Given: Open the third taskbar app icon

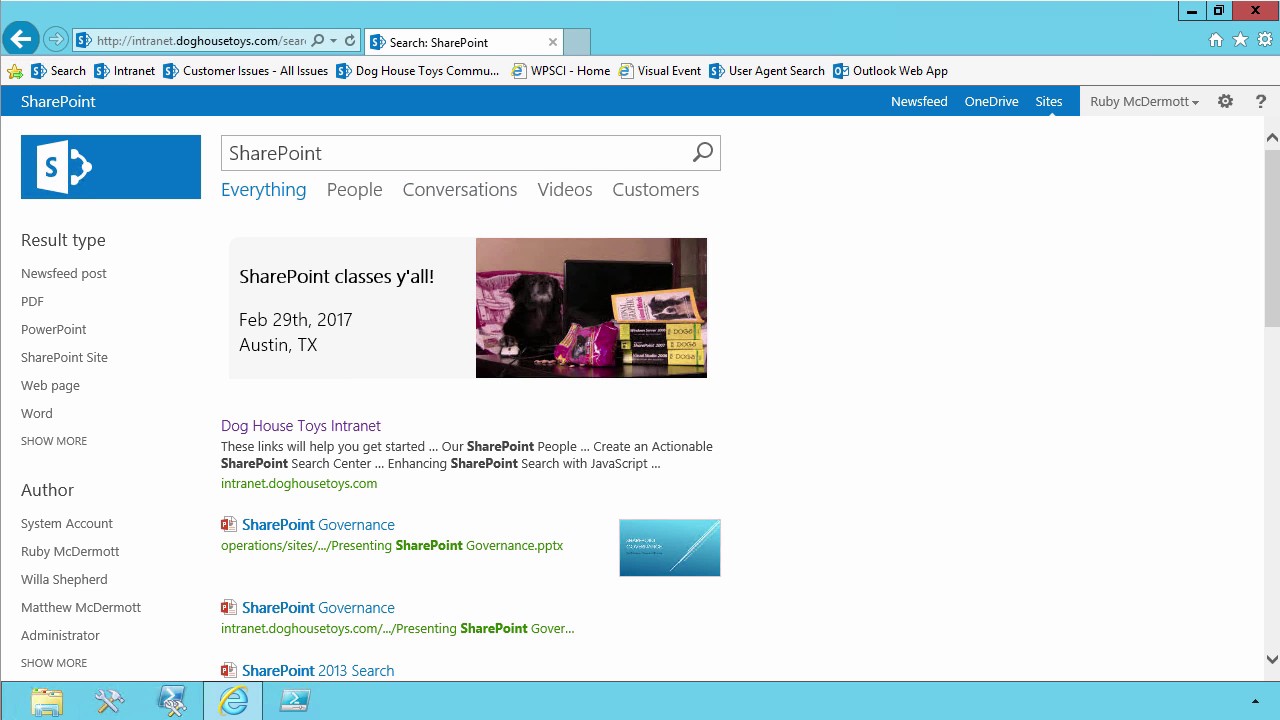Looking at the screenshot, I should 172,701.
